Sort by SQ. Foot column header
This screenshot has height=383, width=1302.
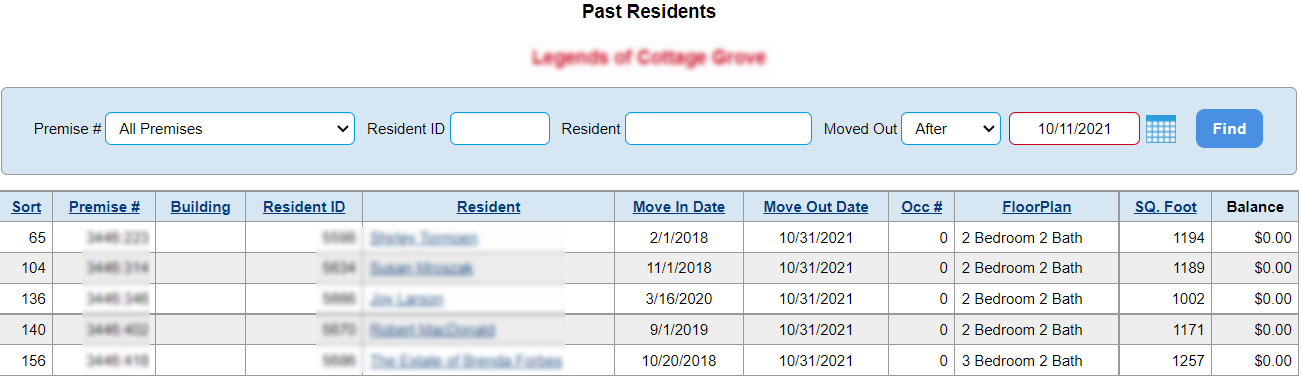coord(1166,207)
